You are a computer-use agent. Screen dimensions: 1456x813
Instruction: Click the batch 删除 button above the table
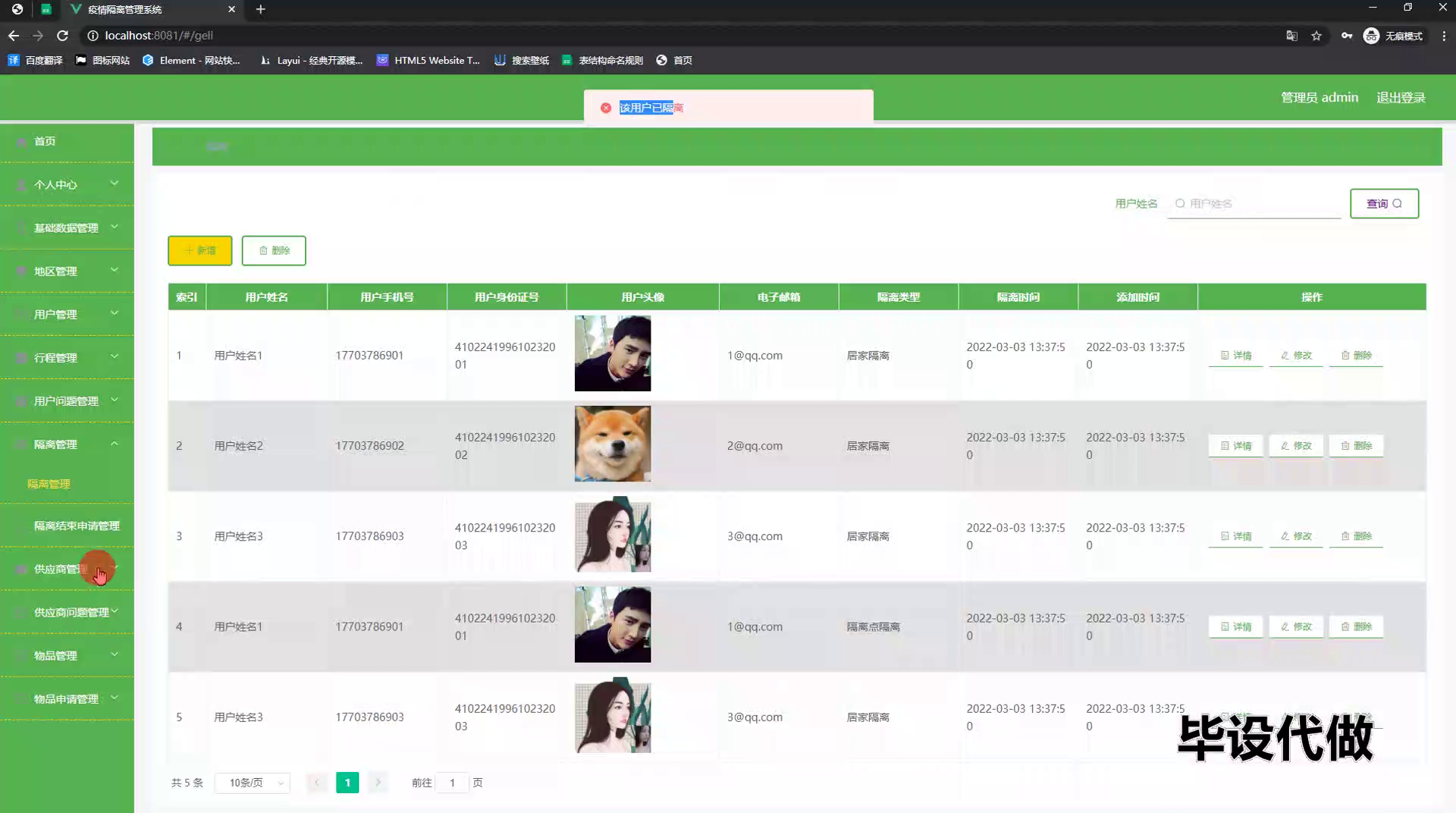[274, 250]
